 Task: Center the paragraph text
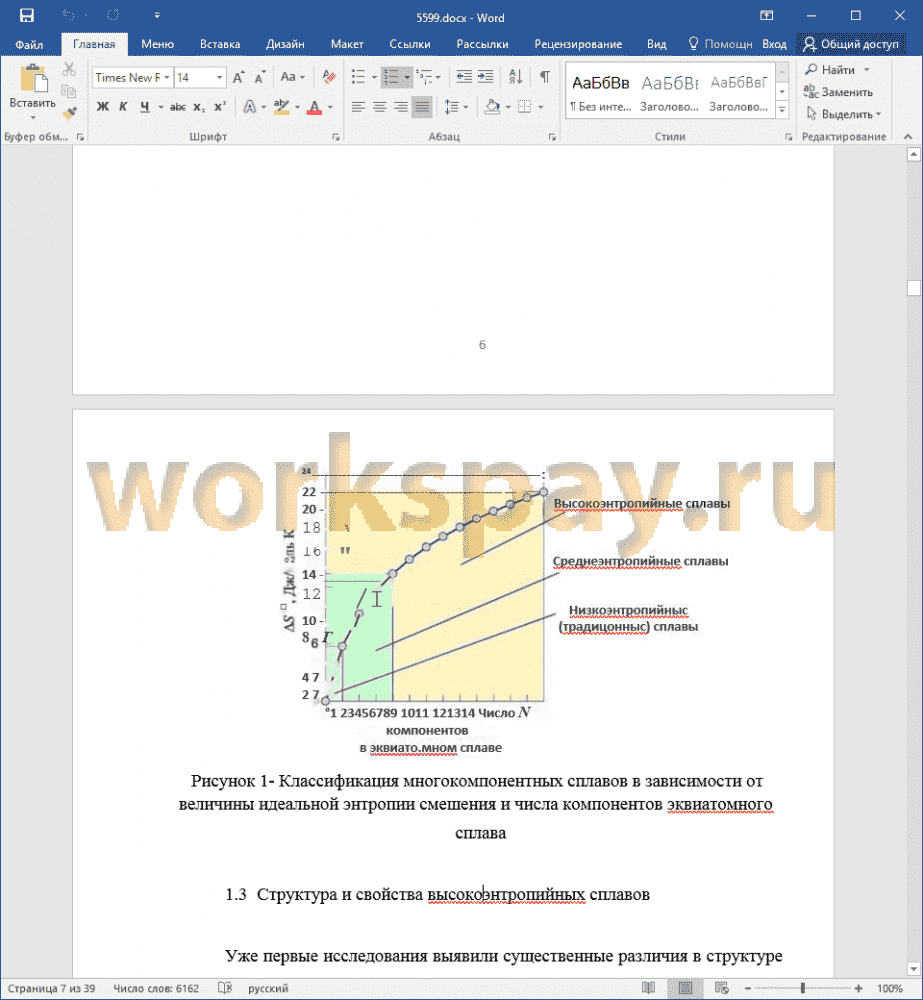point(380,107)
